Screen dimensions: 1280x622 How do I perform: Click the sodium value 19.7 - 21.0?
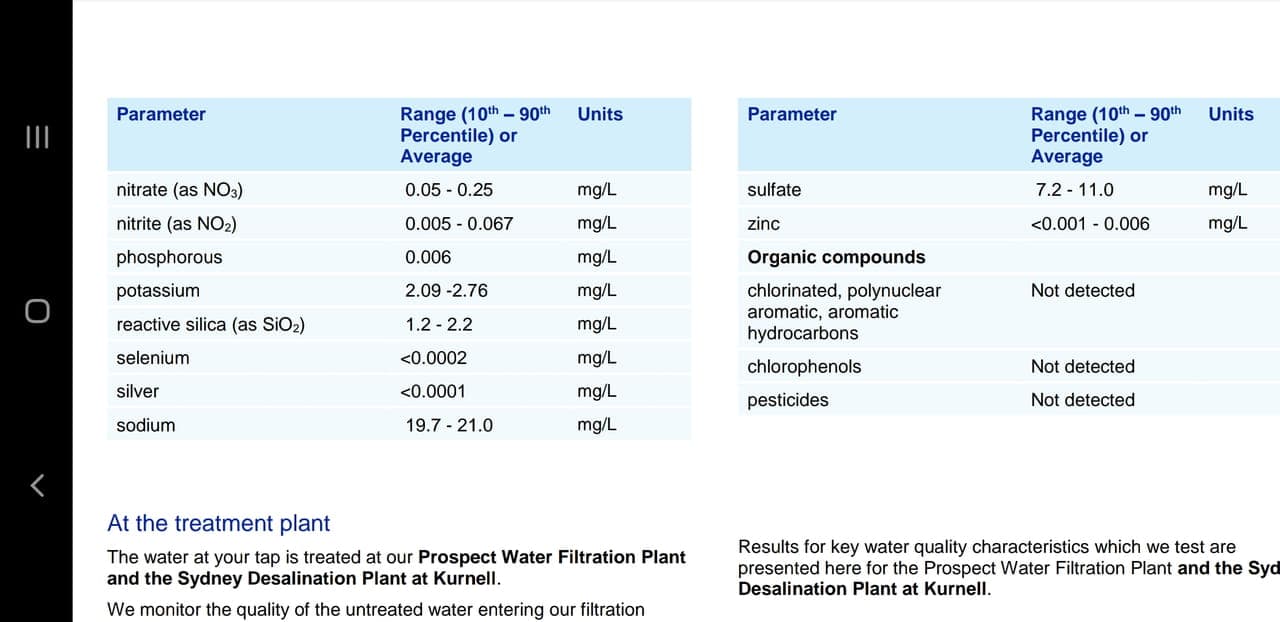pyautogui.click(x=449, y=425)
